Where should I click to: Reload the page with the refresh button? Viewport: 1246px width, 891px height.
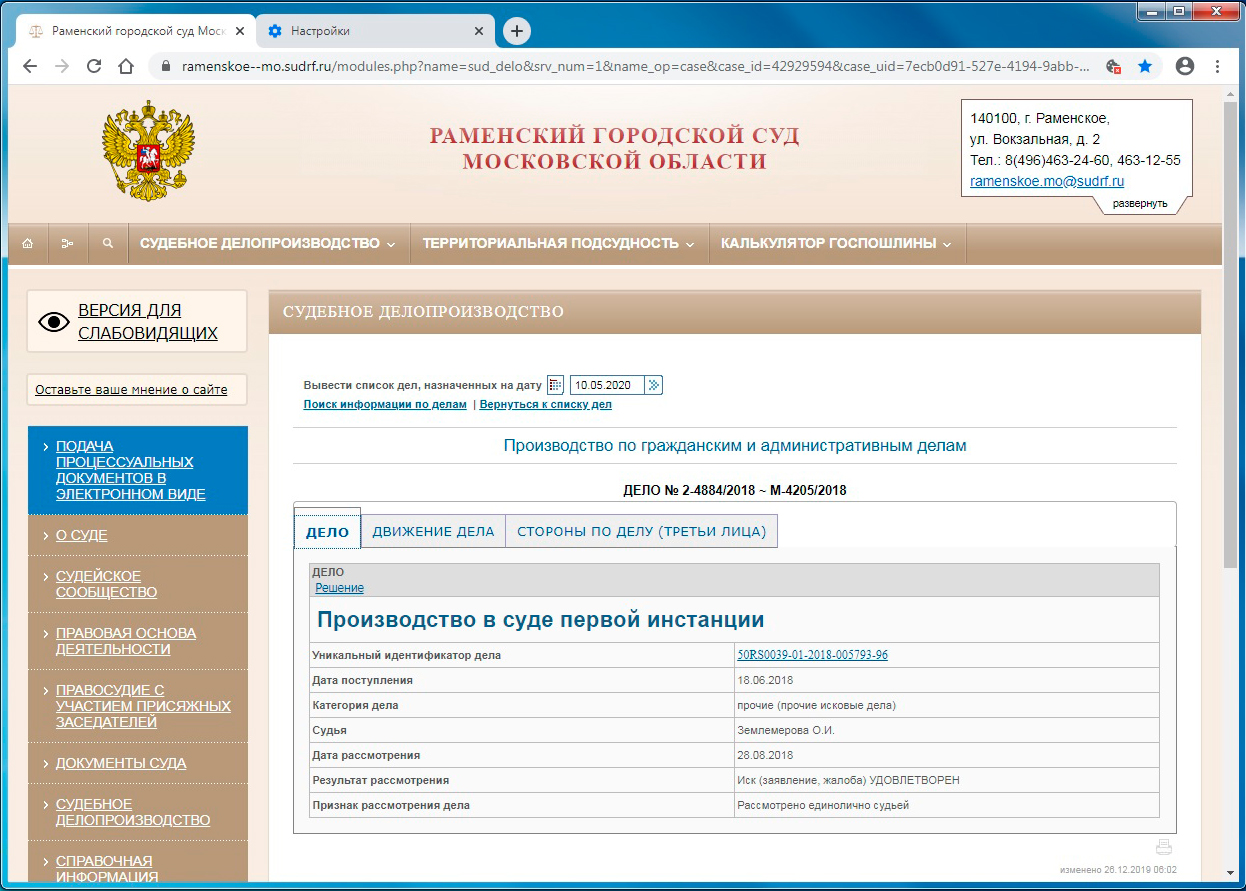(94, 66)
